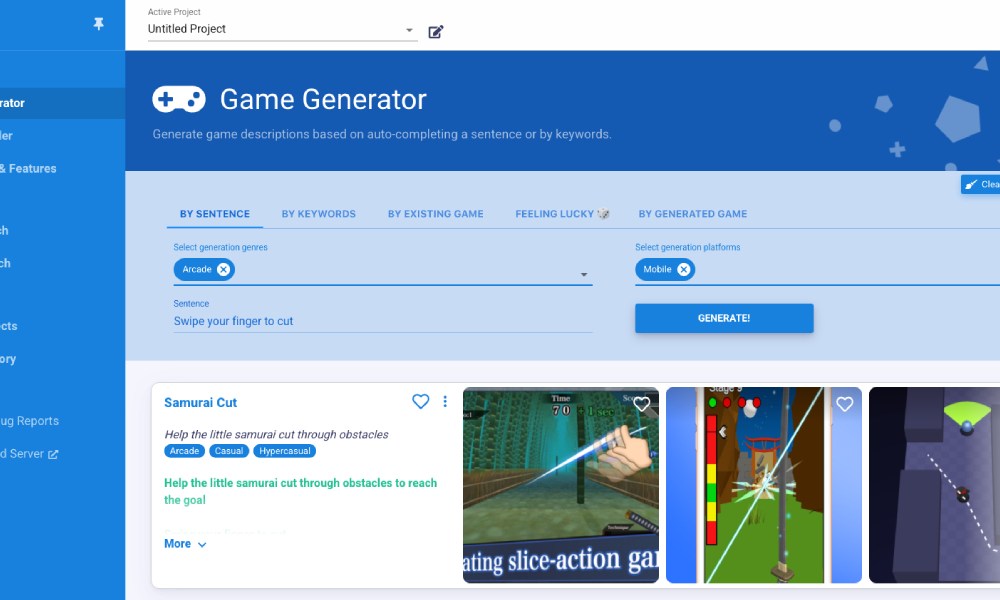Click the Arcade tag on Samurai Cut

tap(184, 451)
